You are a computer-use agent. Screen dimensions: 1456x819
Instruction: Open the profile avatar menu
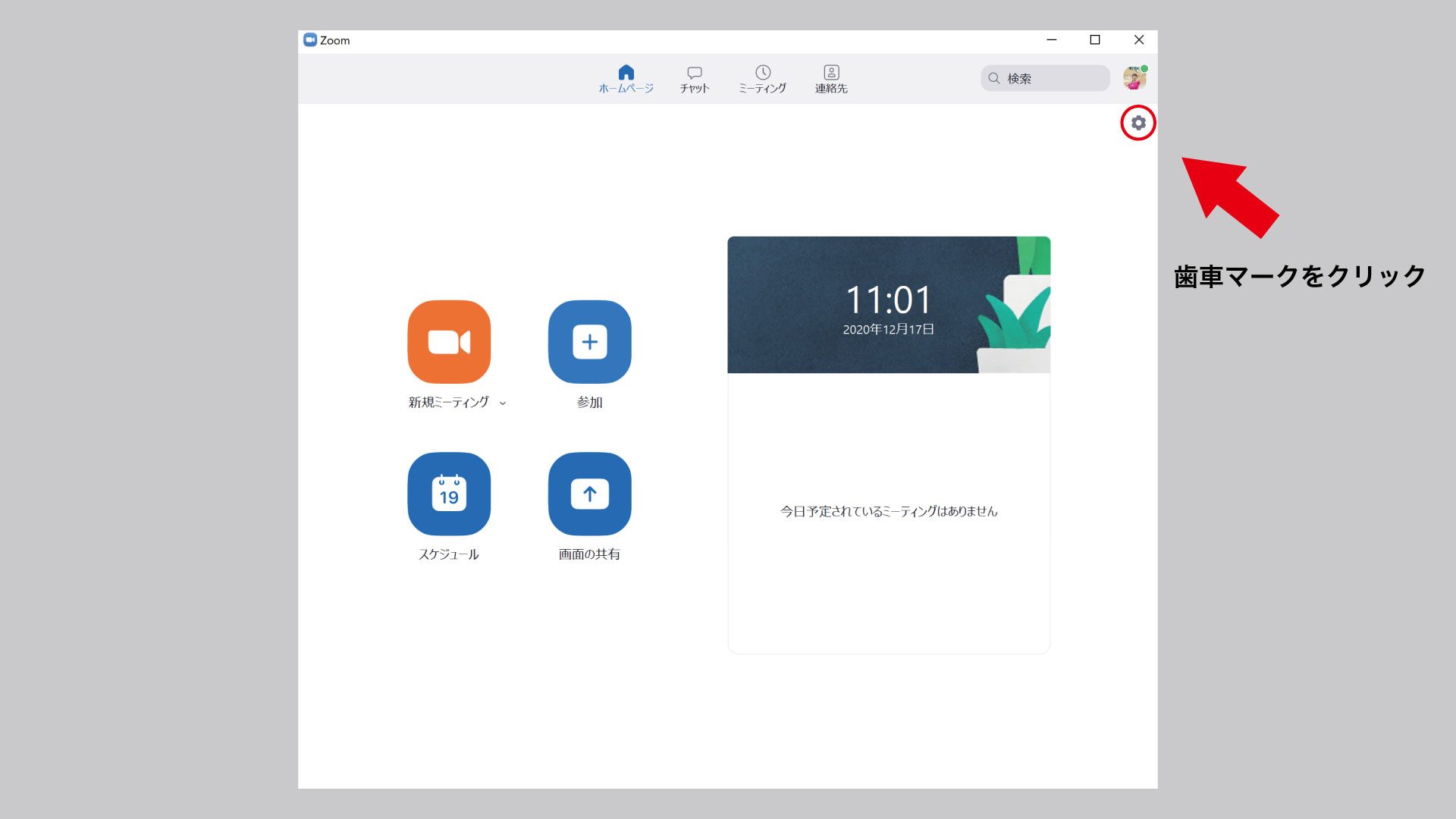(1134, 78)
